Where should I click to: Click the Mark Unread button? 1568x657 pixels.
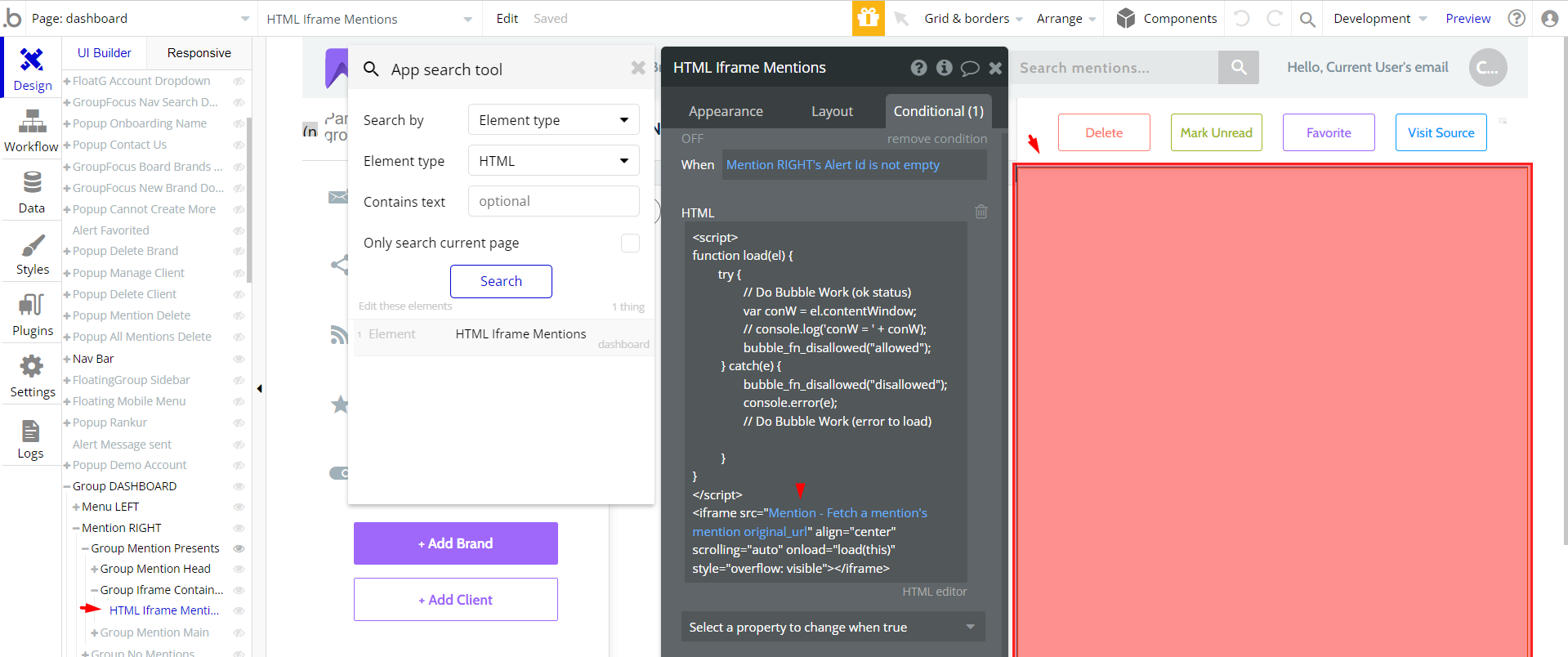point(1216,132)
